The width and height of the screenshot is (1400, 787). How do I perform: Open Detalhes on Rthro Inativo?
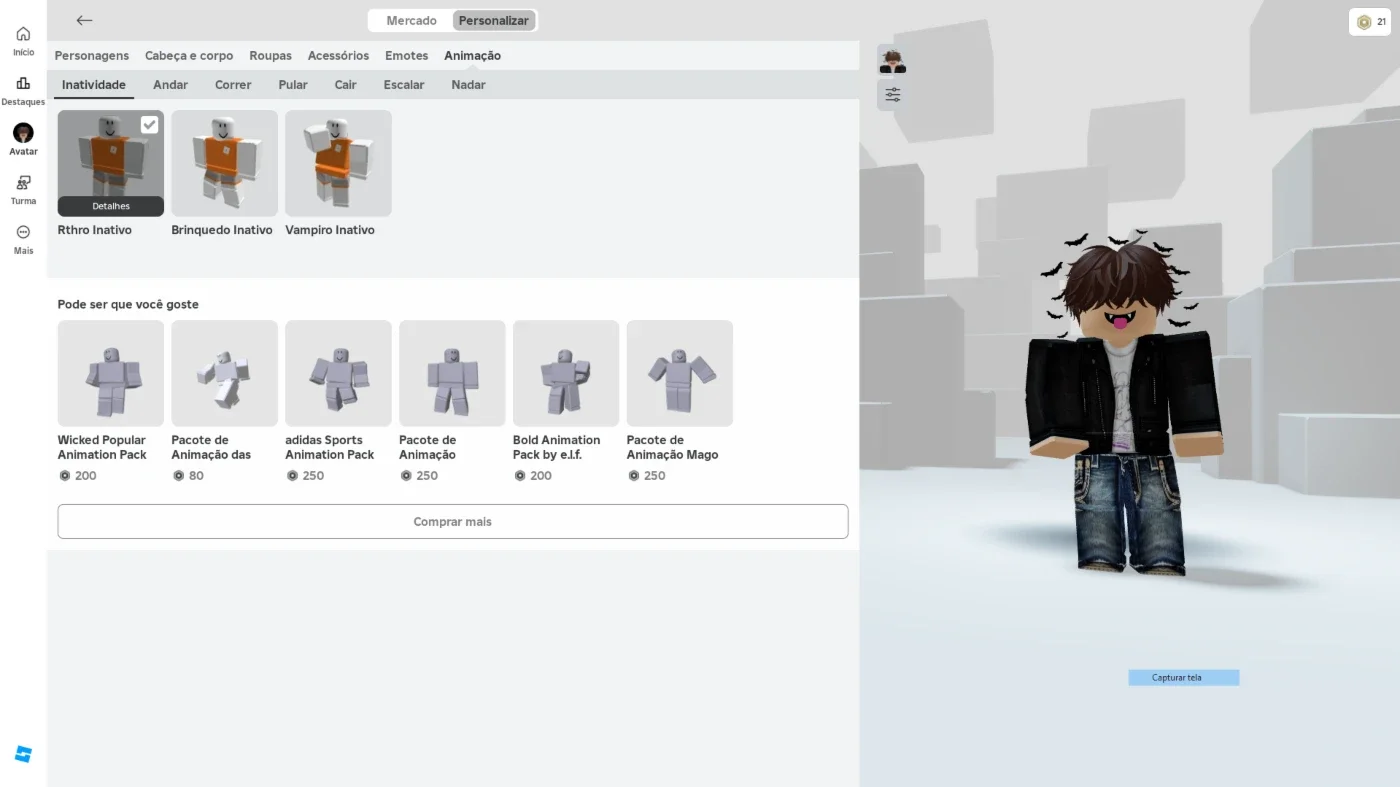111,206
